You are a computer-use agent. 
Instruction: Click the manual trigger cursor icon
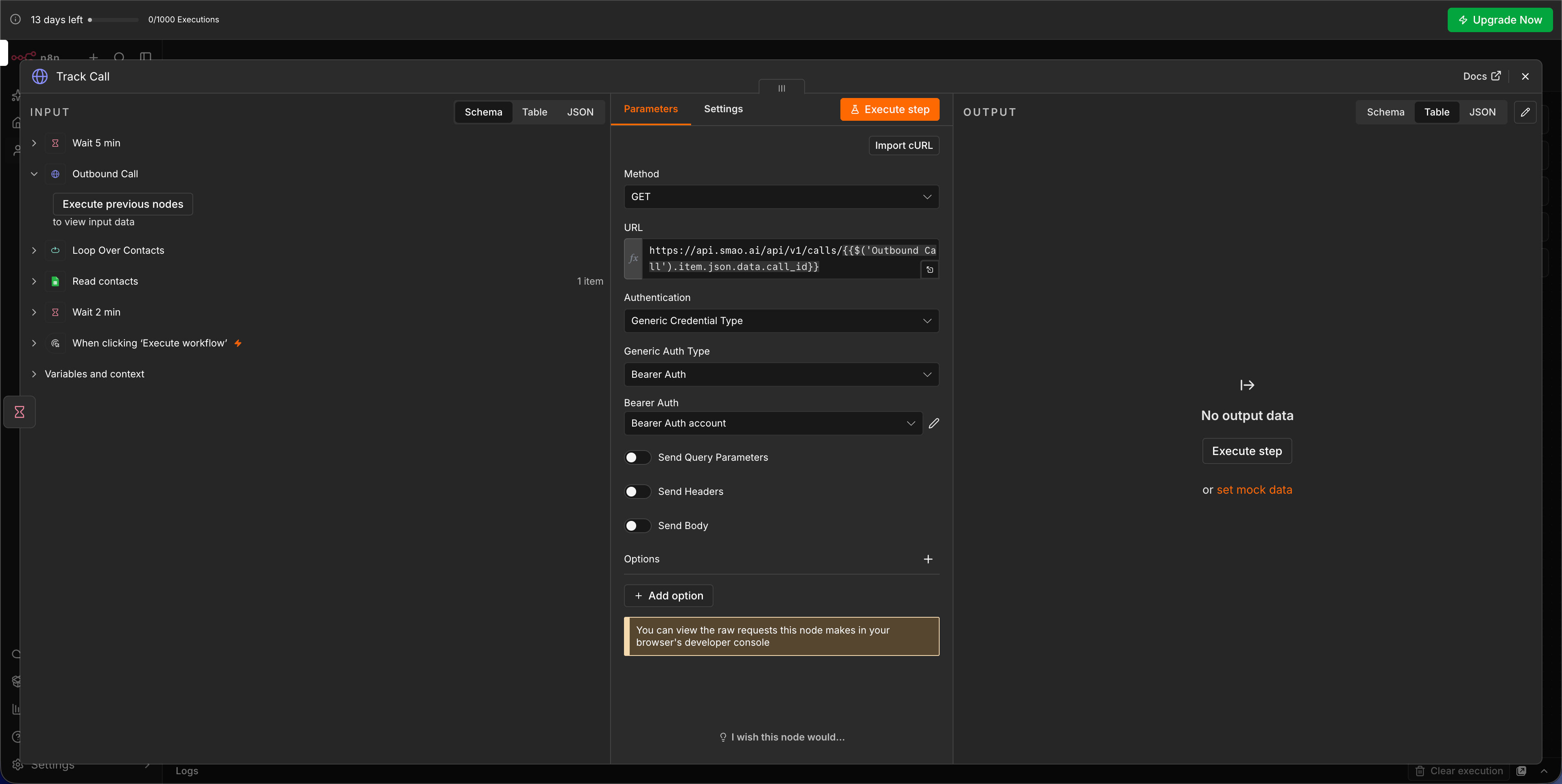pos(55,343)
